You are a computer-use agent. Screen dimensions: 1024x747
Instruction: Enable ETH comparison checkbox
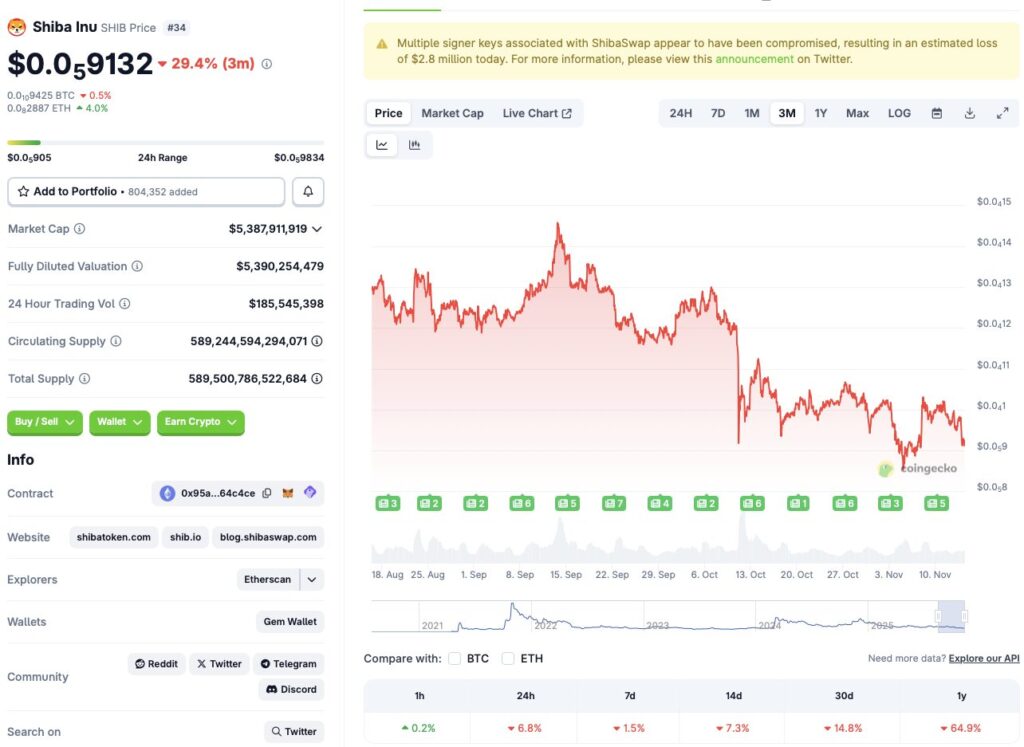[x=507, y=658]
